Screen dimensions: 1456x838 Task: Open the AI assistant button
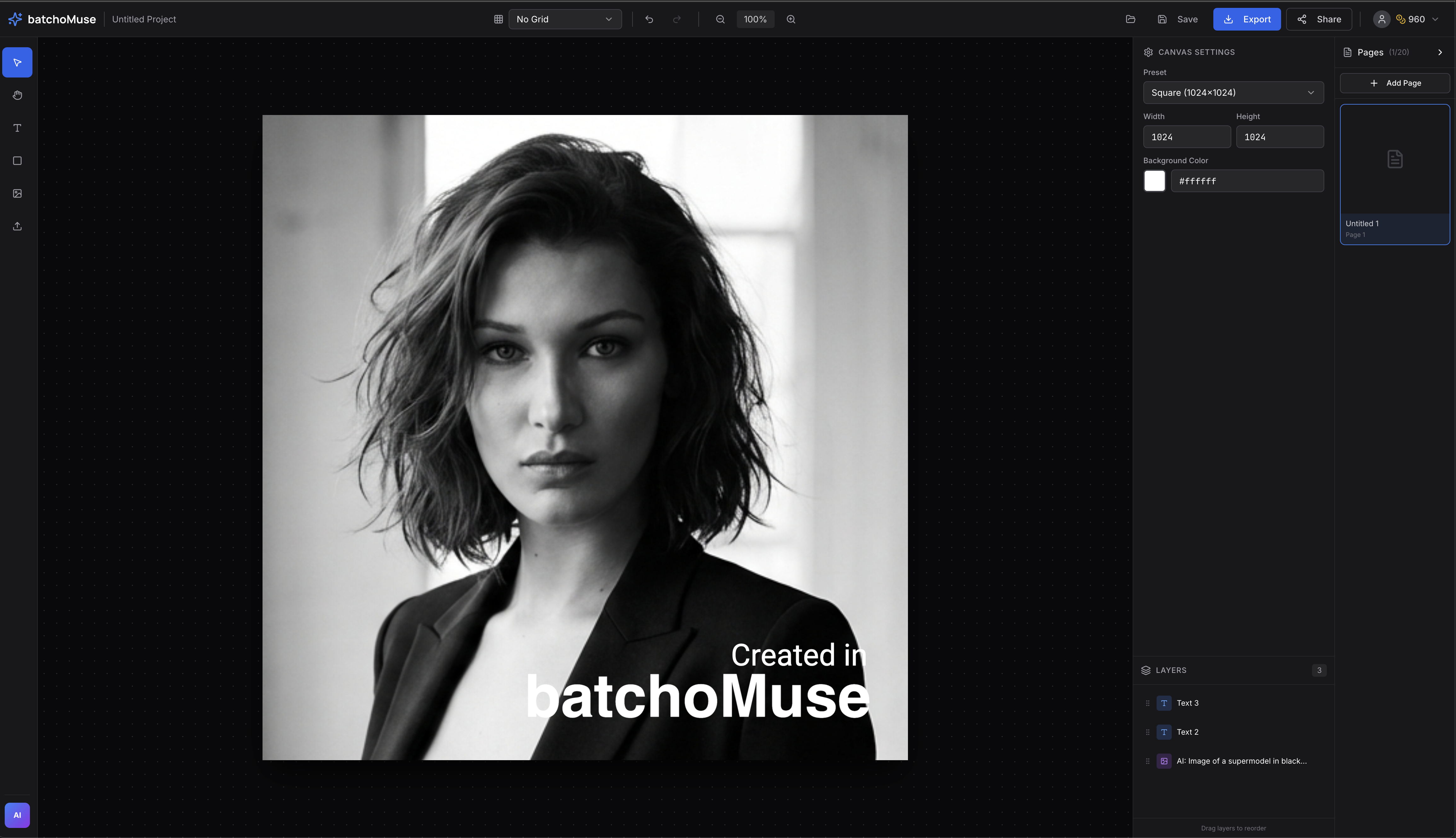click(x=17, y=815)
